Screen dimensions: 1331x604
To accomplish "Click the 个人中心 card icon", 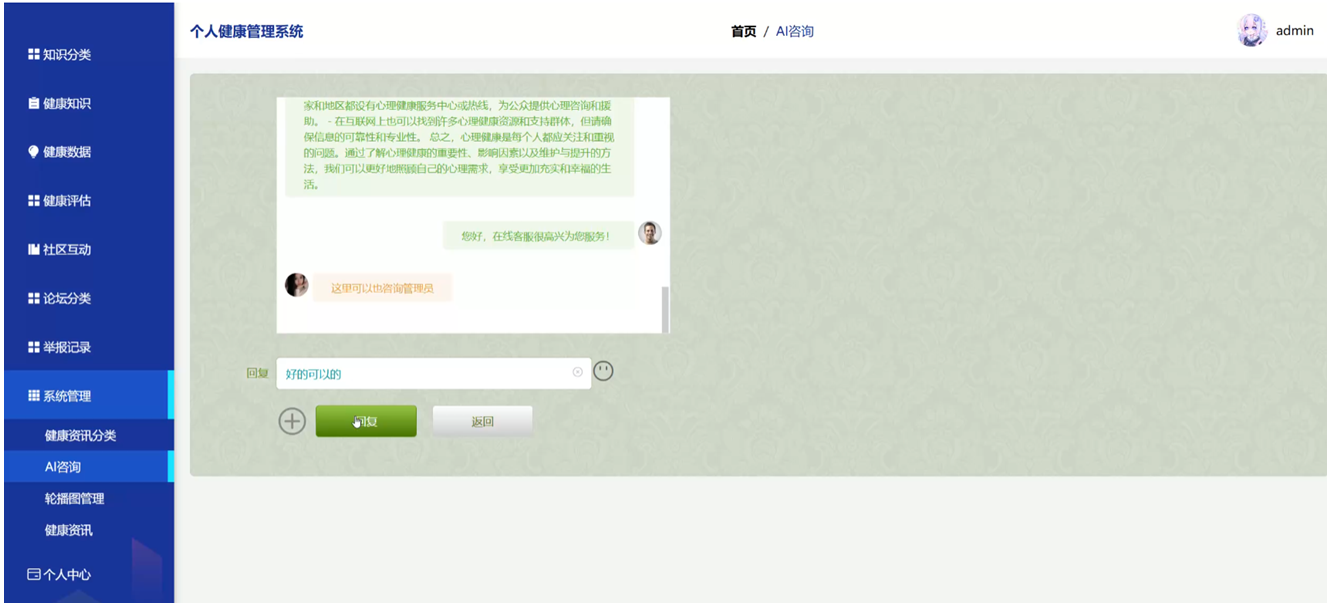I will 34,575.
